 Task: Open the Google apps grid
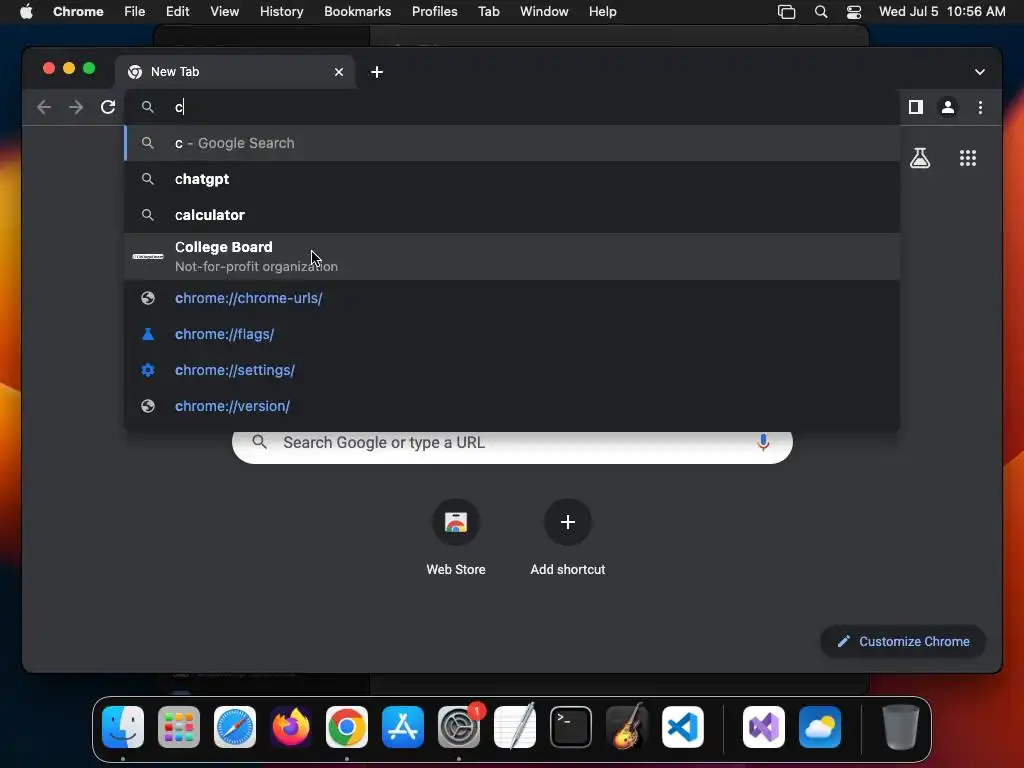click(967, 157)
